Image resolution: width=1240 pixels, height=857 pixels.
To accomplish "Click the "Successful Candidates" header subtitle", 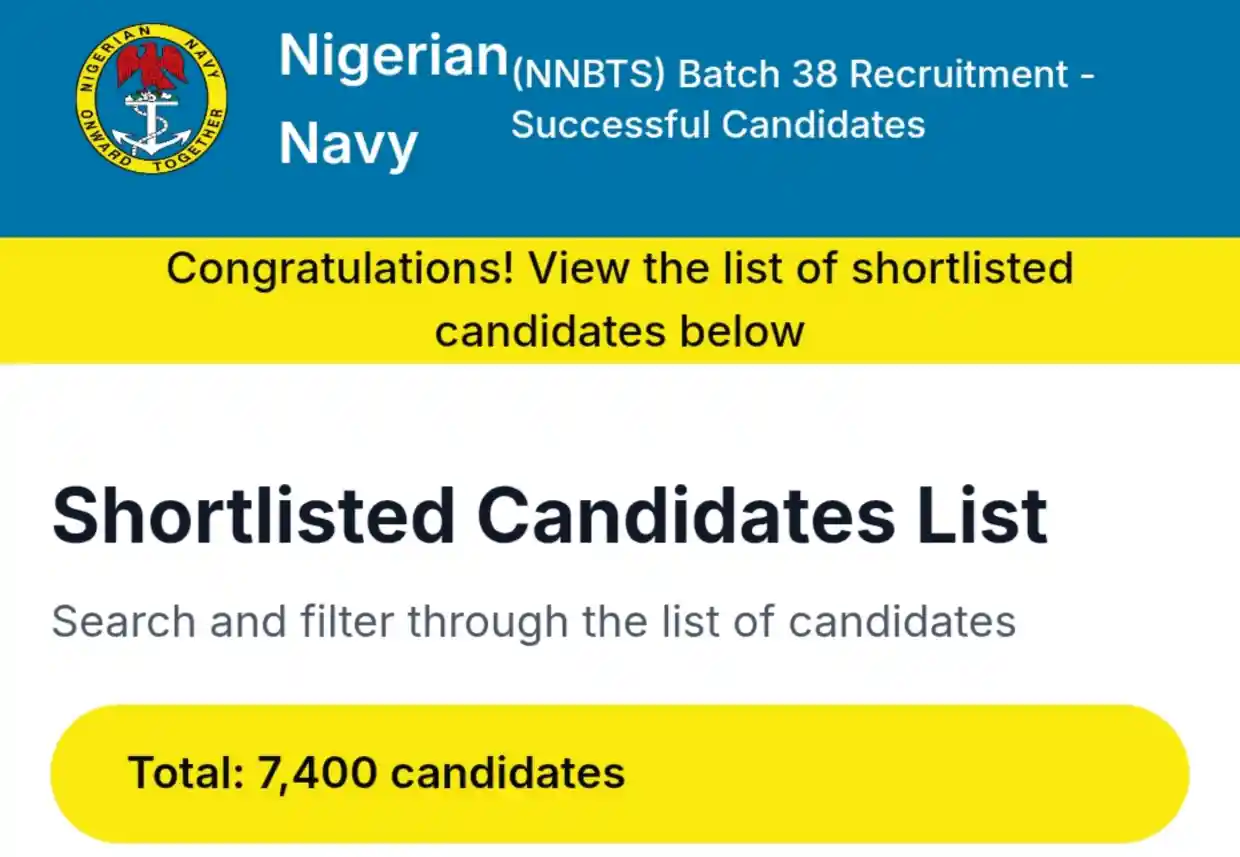I will [x=718, y=124].
